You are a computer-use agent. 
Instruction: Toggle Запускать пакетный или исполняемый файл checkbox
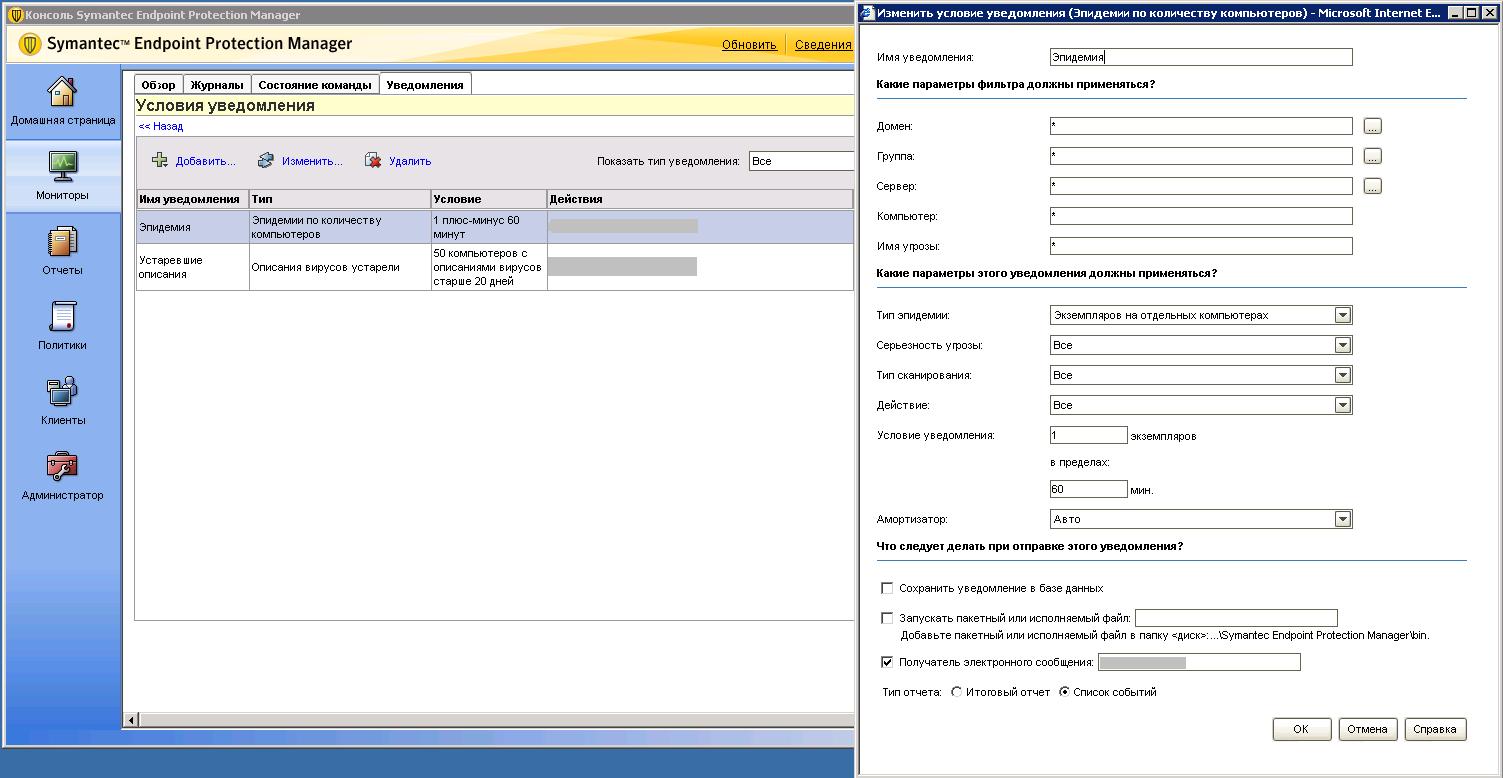pyautogui.click(x=887, y=618)
